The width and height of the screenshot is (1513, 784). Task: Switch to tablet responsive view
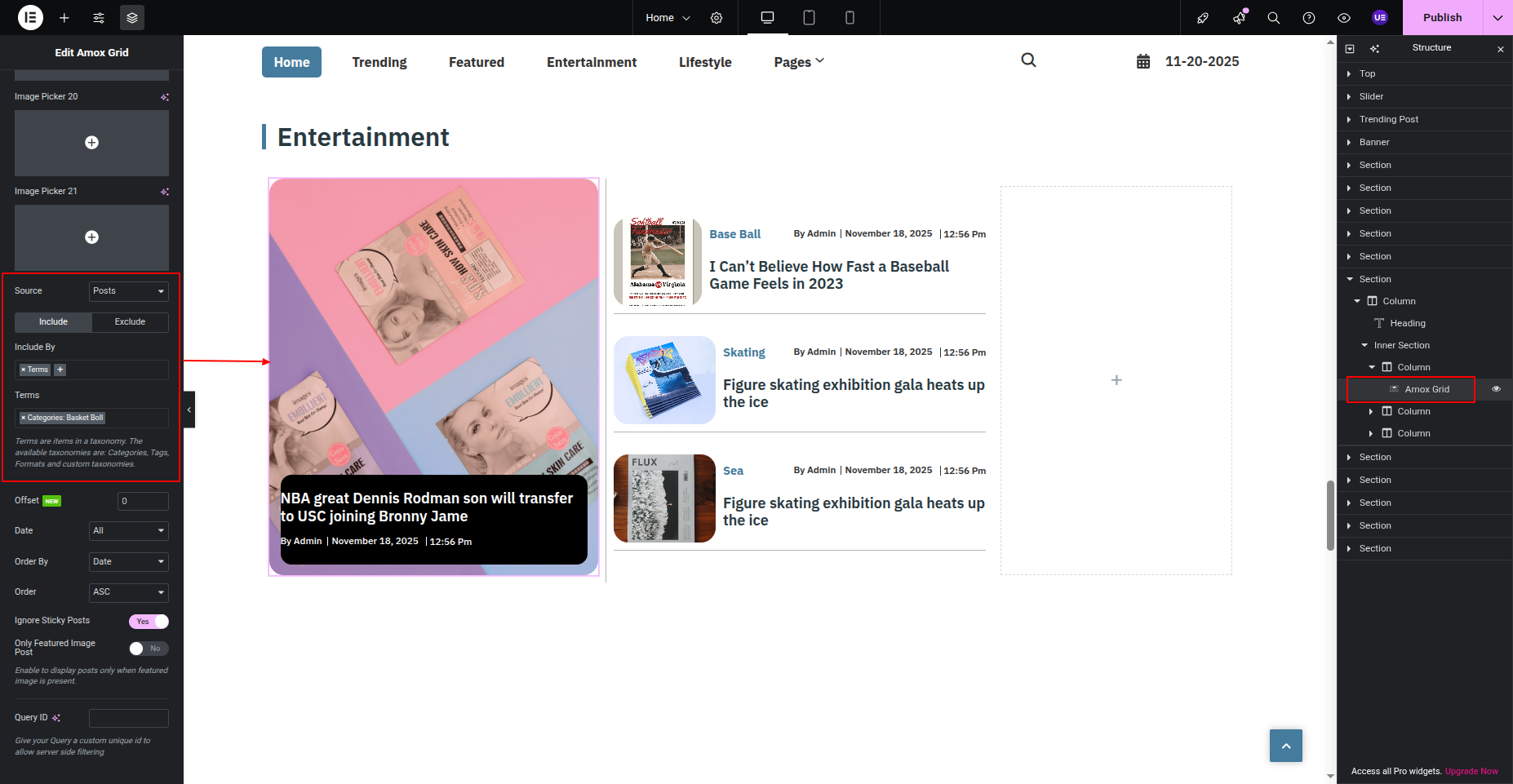tap(809, 17)
